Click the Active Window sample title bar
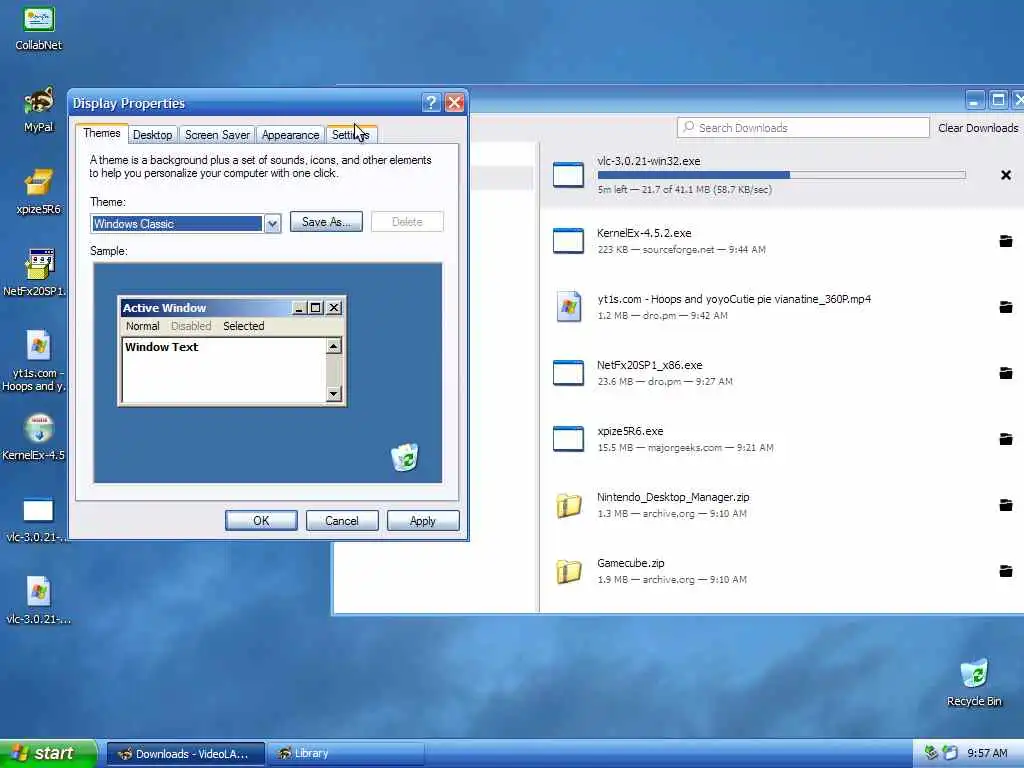Viewport: 1024px width, 768px height. tap(232, 308)
